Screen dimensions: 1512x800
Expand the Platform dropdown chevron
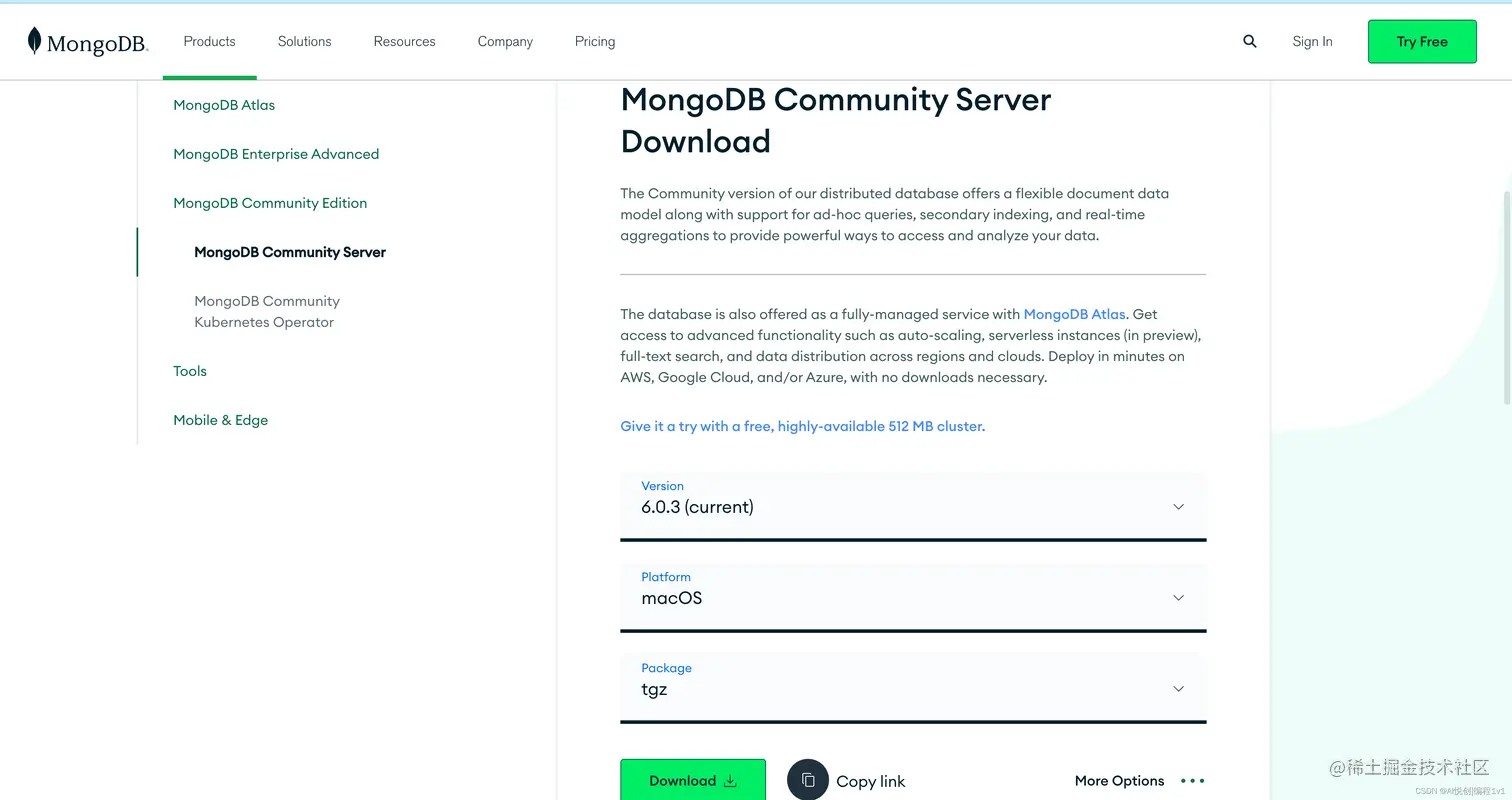coord(1178,598)
